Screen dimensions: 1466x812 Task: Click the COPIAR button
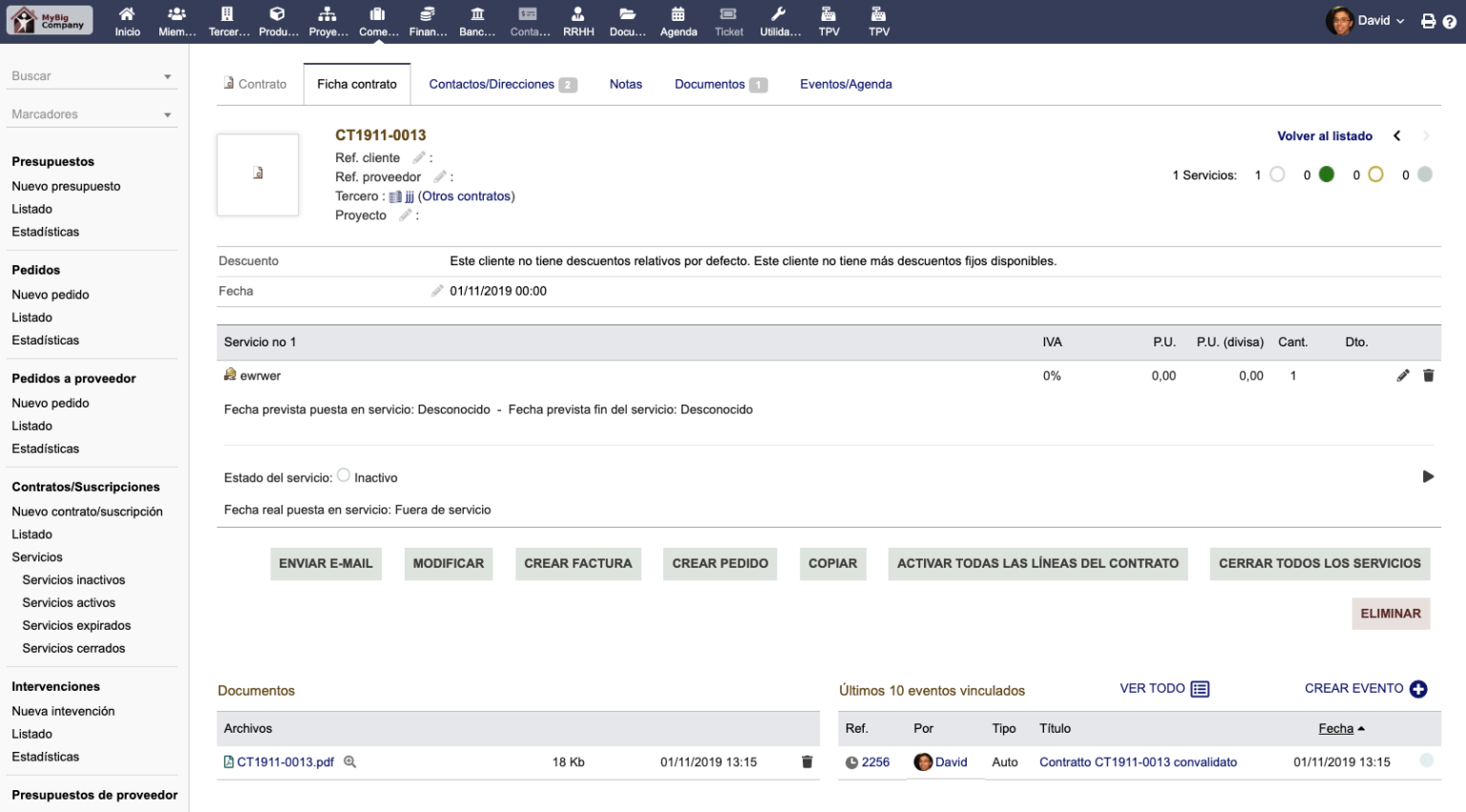click(x=833, y=564)
